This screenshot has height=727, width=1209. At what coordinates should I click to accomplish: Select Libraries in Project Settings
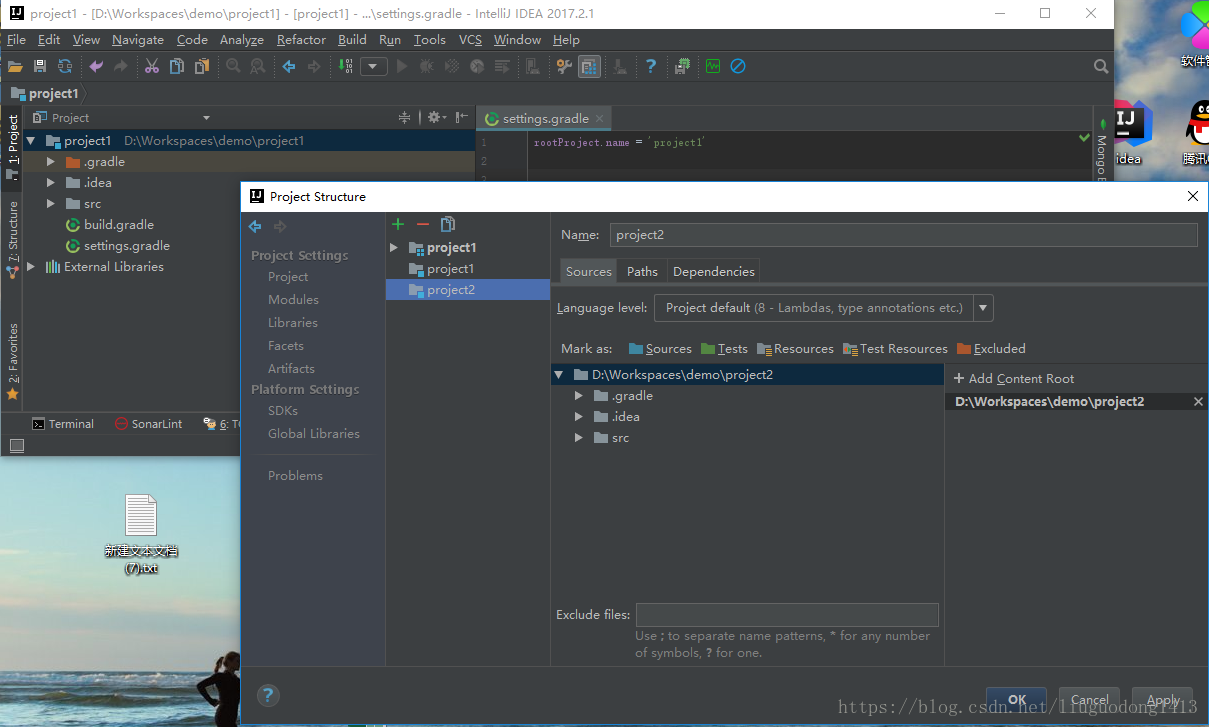(293, 323)
